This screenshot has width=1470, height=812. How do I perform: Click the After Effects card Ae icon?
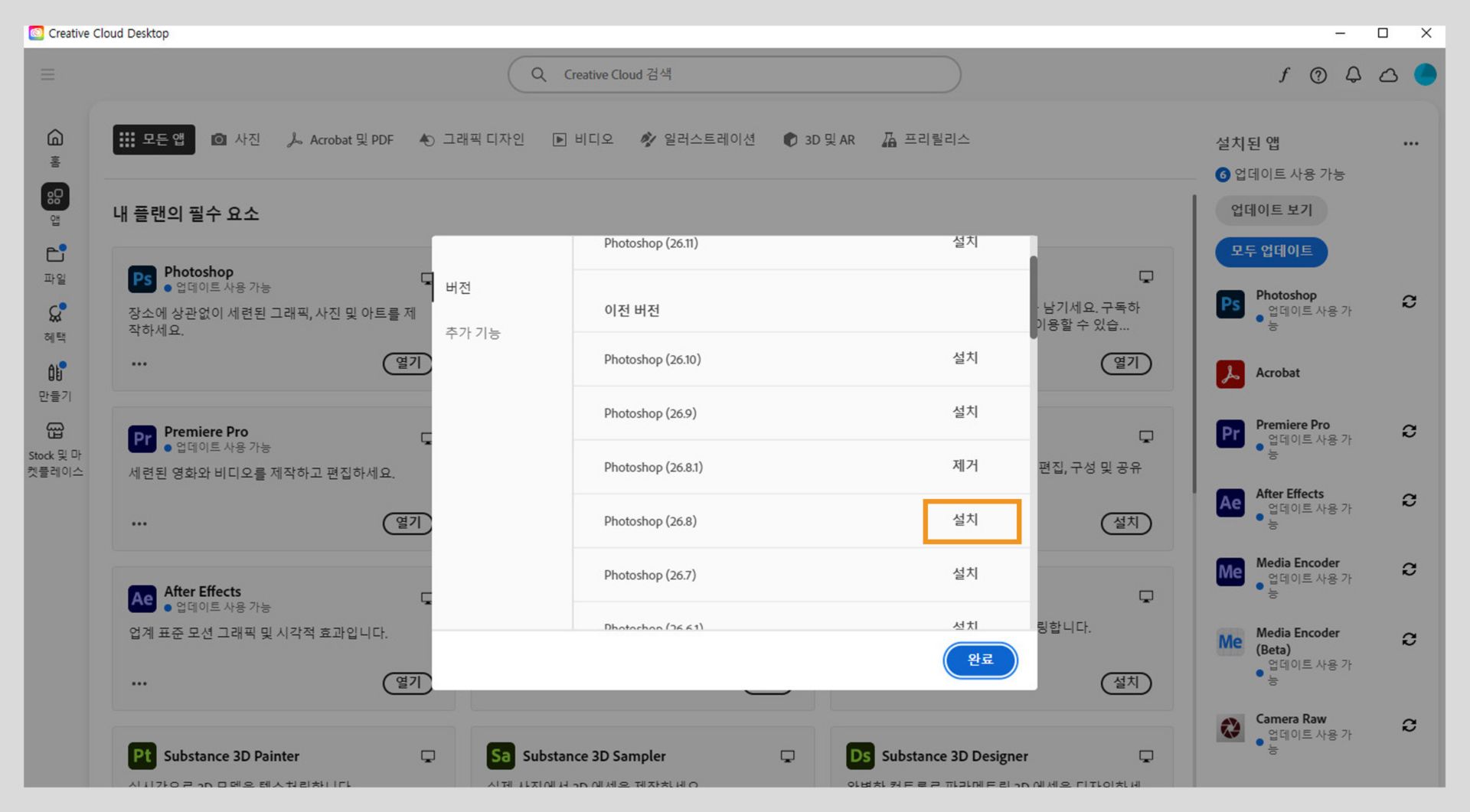(142, 598)
